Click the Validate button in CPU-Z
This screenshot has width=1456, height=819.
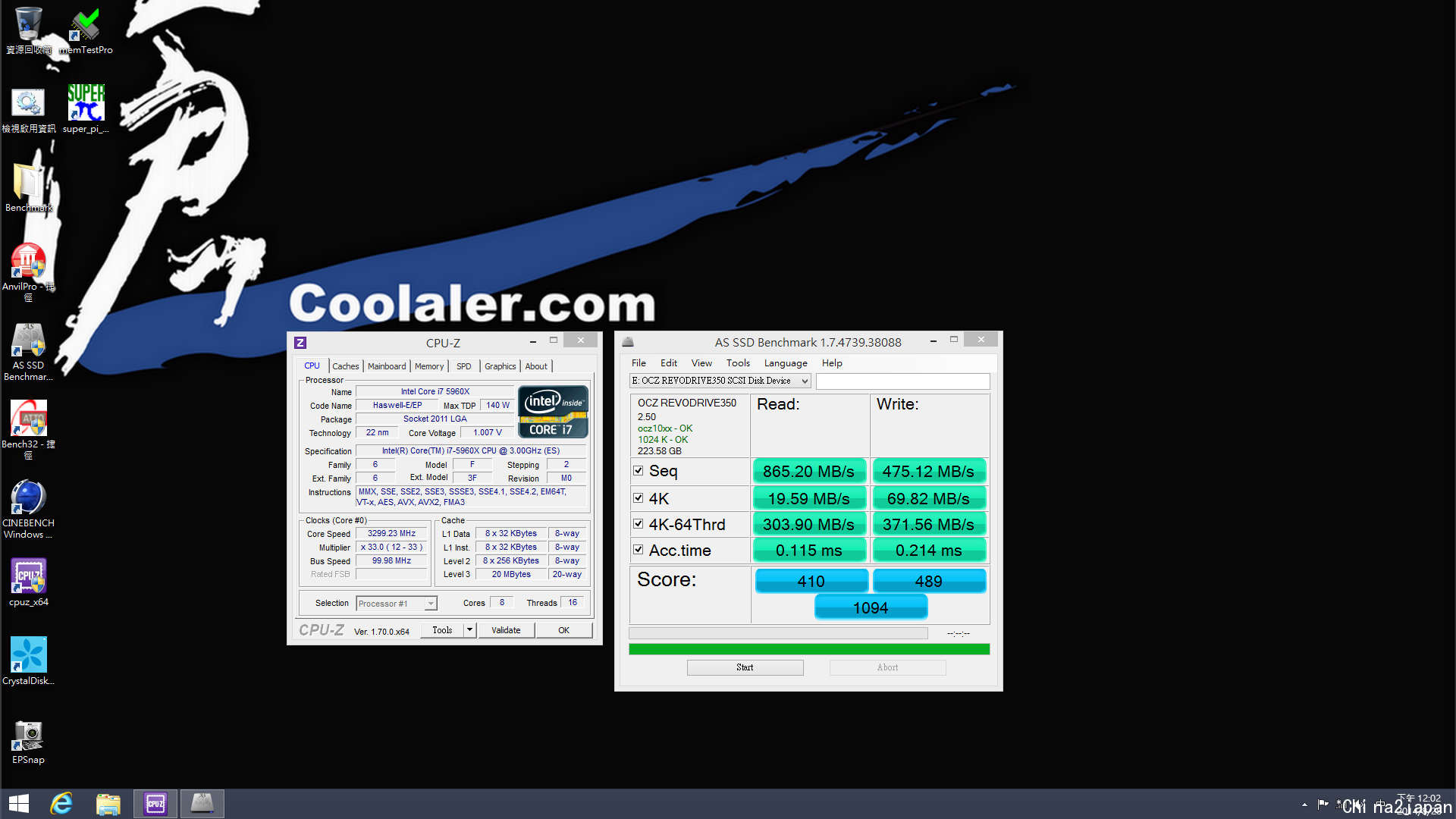point(506,630)
